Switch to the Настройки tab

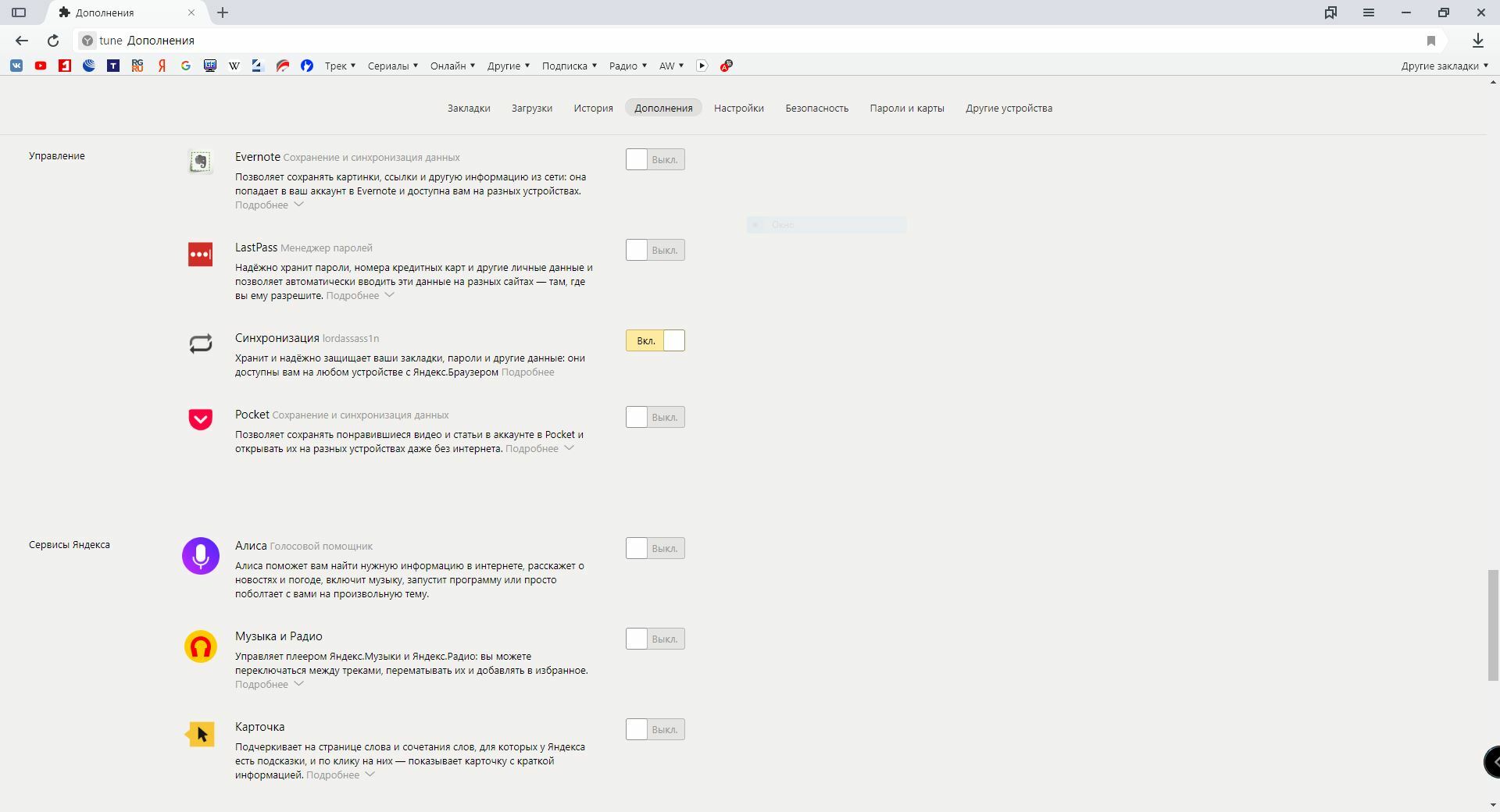coord(739,108)
